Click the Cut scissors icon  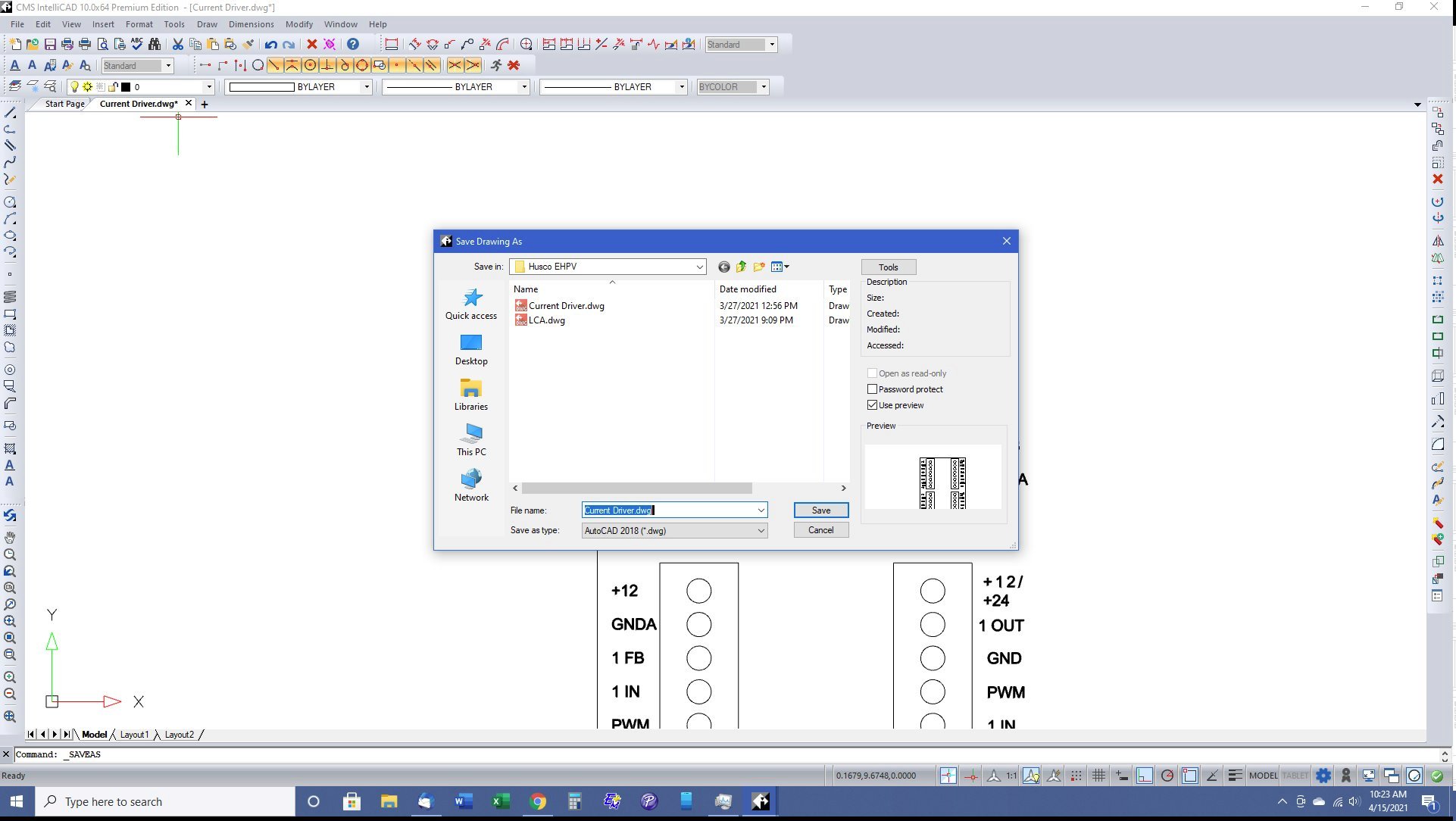pos(177,45)
